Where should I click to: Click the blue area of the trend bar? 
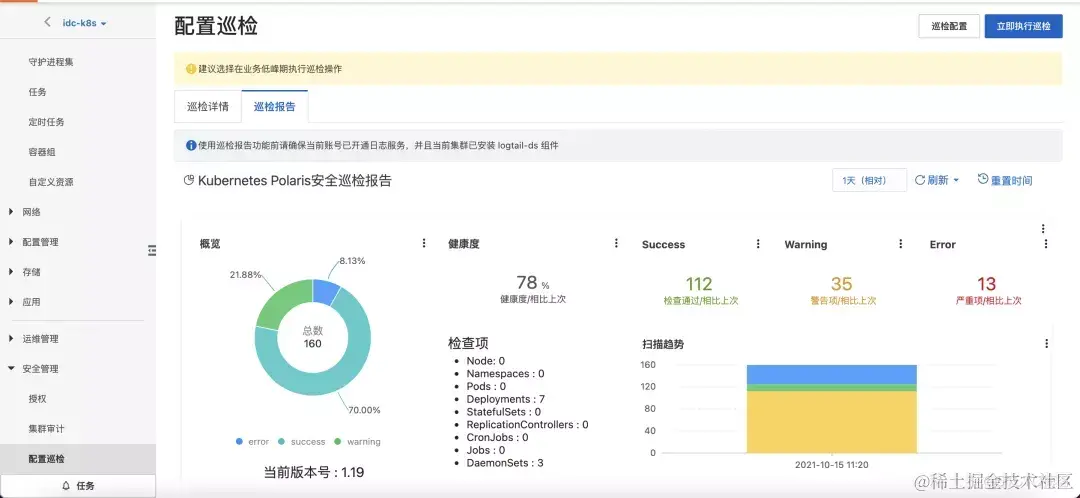pyautogui.click(x=832, y=374)
